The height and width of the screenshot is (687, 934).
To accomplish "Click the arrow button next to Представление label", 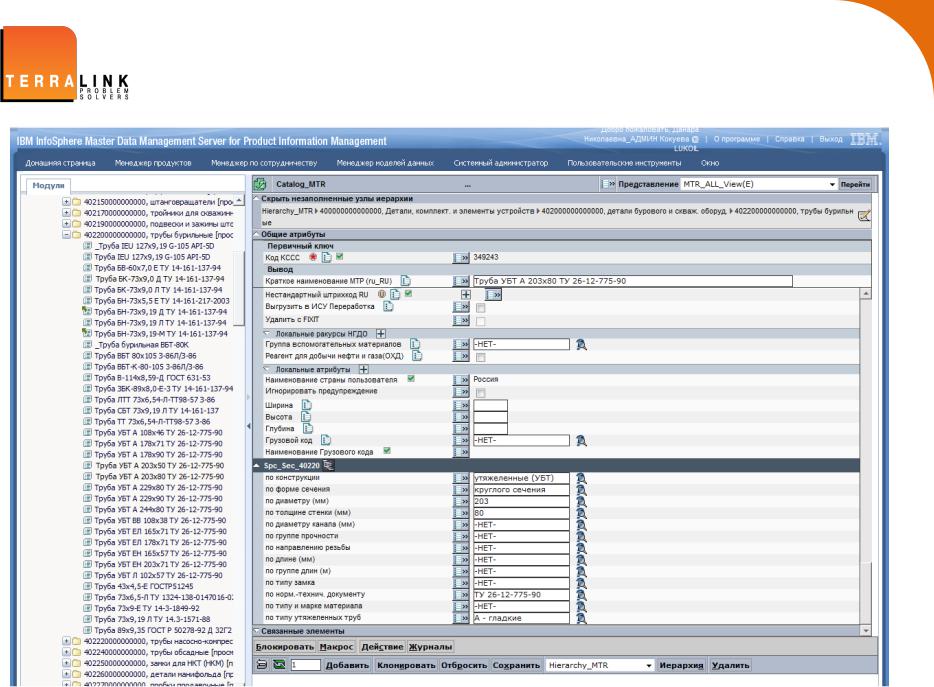I will click(608, 184).
